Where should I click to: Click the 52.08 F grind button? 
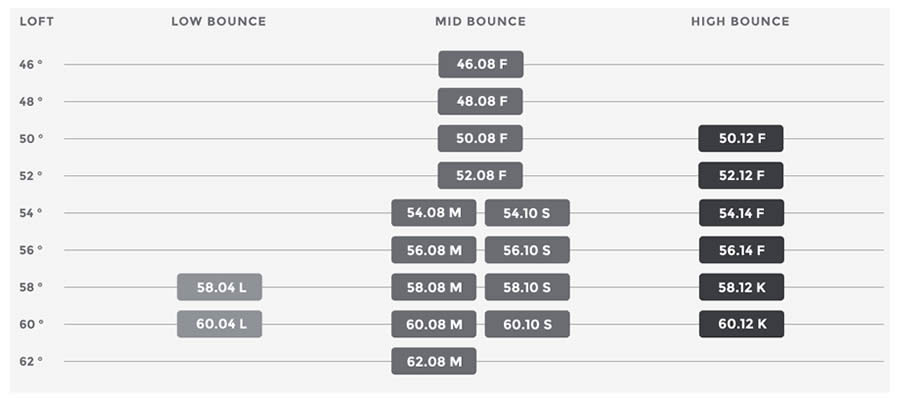coord(480,176)
